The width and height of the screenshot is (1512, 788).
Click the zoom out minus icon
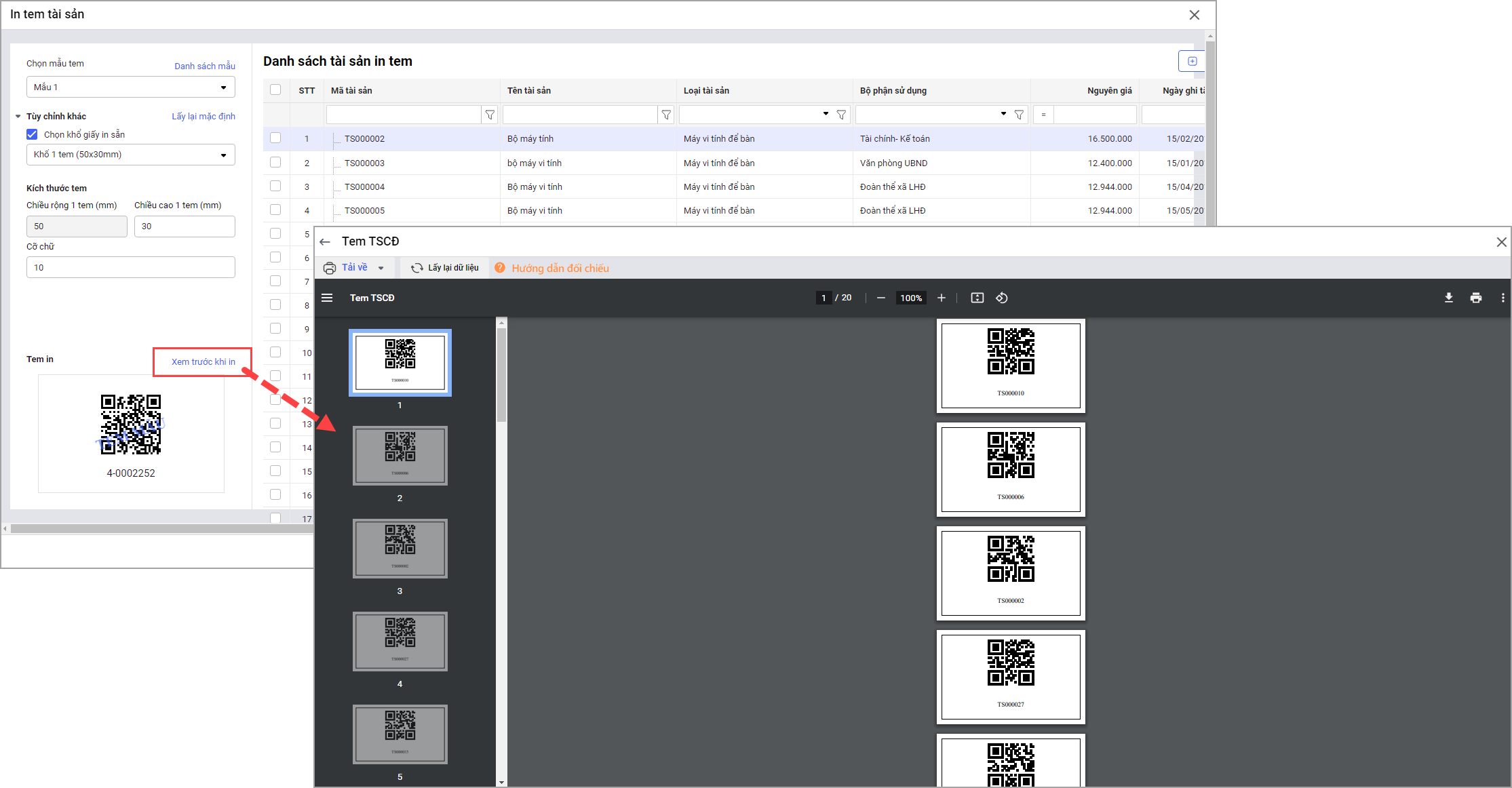pyautogui.click(x=880, y=298)
